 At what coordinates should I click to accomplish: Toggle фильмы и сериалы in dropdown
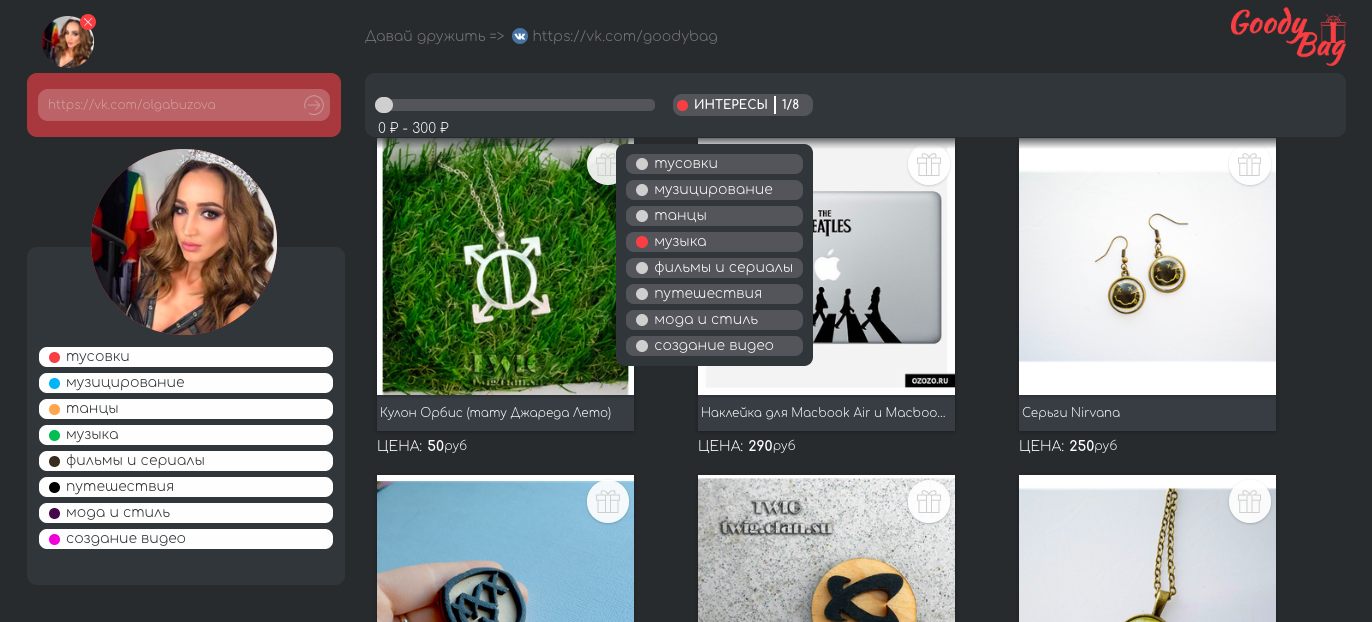coord(714,268)
